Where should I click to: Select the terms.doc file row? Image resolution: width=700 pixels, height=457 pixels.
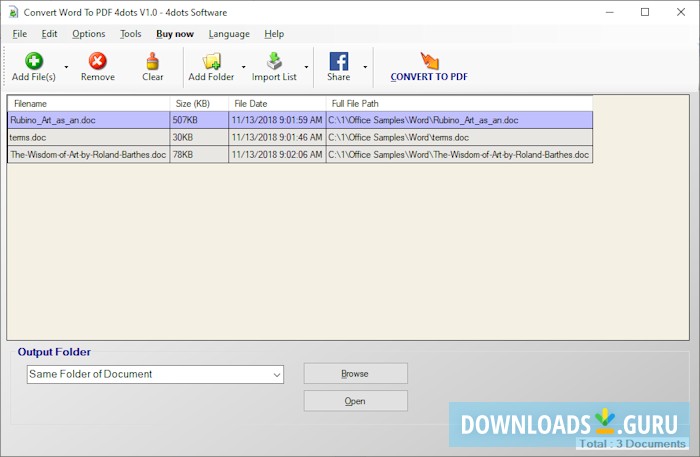[300, 137]
